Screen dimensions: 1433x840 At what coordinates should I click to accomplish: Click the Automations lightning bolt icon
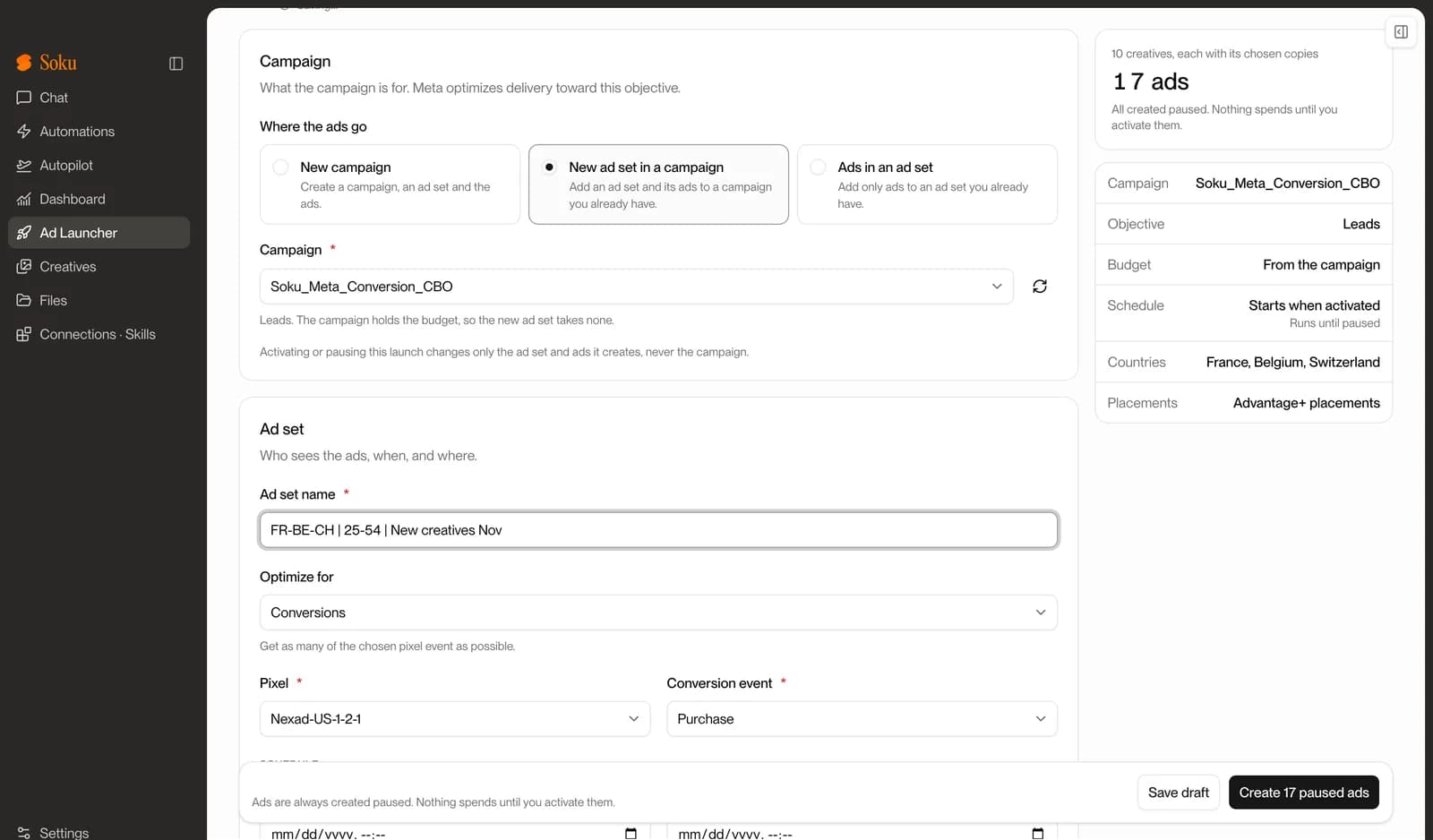pos(24,132)
